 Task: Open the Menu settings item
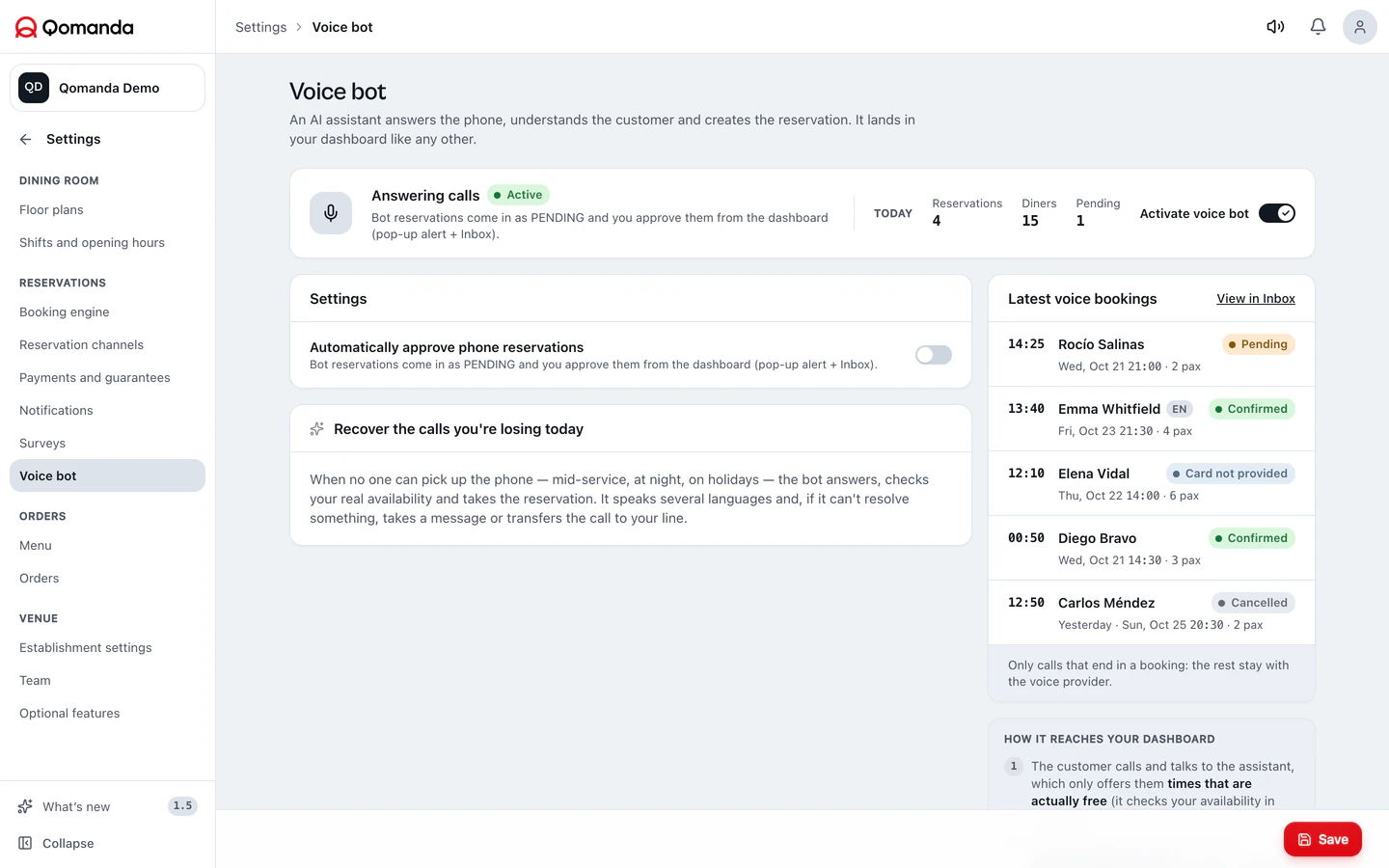(x=107, y=546)
